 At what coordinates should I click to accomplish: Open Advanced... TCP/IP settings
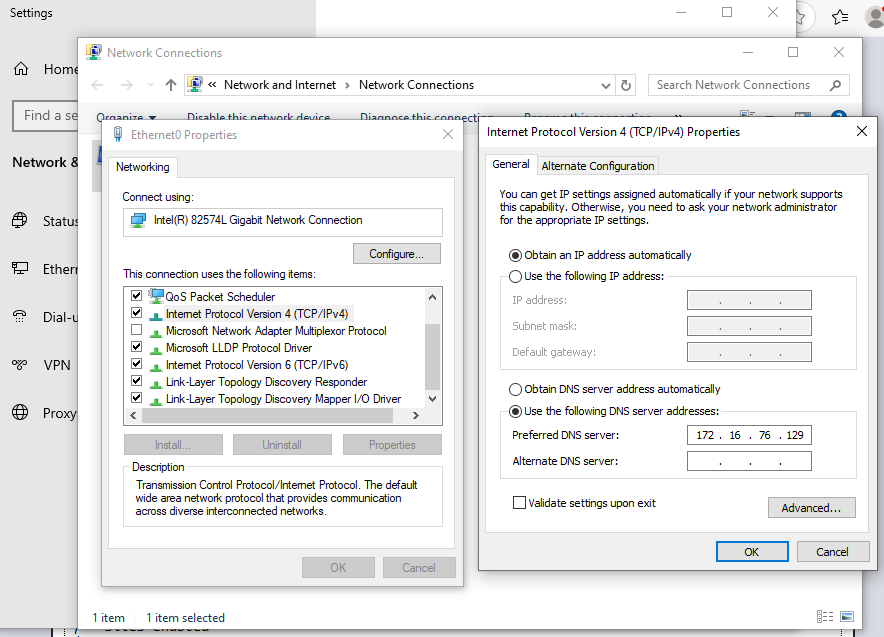811,507
